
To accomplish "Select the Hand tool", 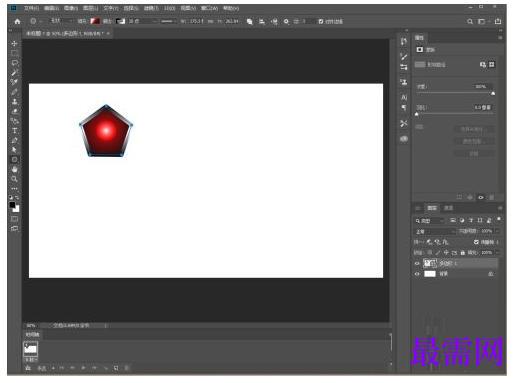I will click(x=14, y=169).
